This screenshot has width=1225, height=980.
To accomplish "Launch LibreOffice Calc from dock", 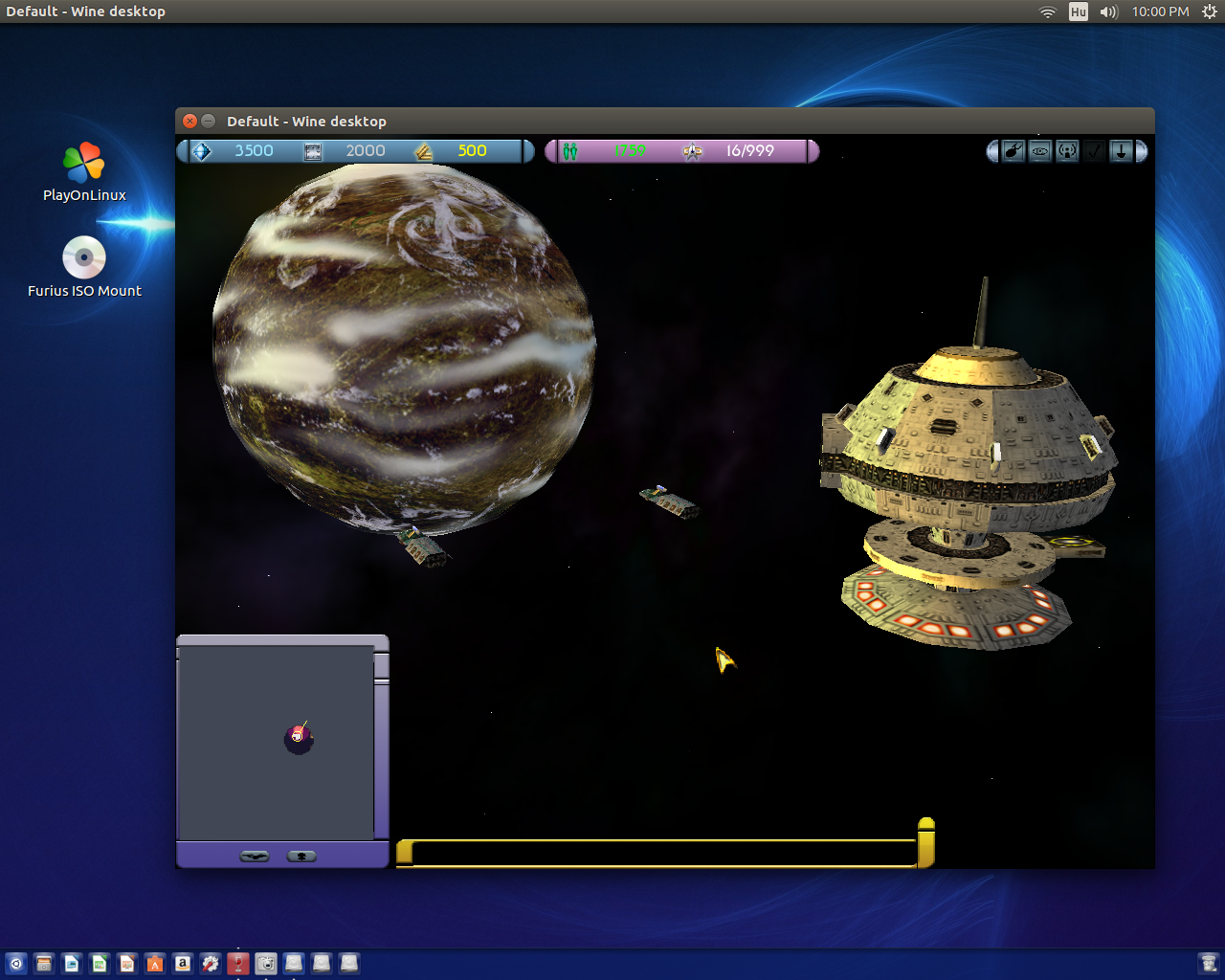I will [x=100, y=964].
